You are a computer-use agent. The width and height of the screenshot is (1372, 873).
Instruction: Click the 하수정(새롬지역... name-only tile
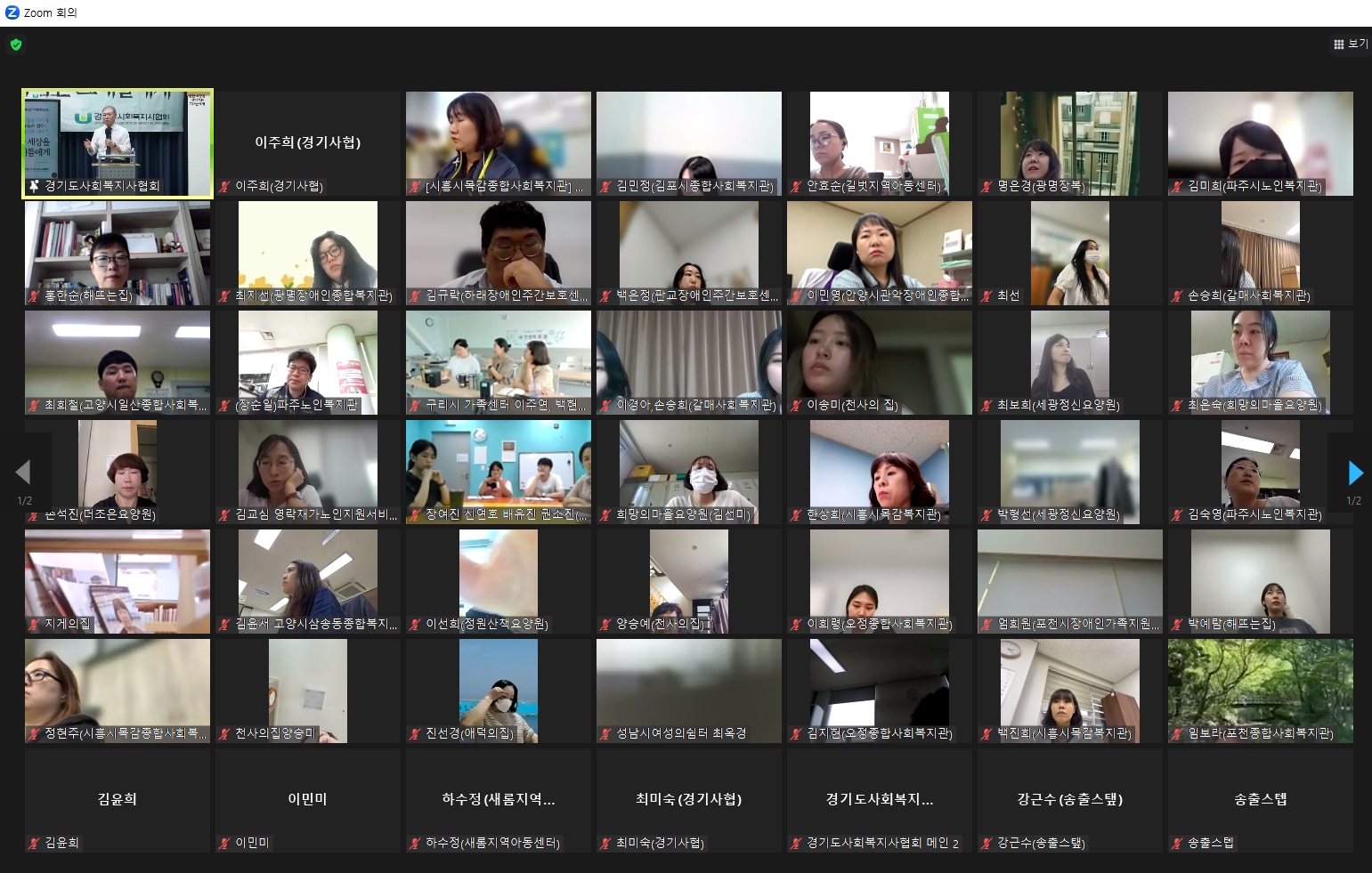pyautogui.click(x=498, y=799)
